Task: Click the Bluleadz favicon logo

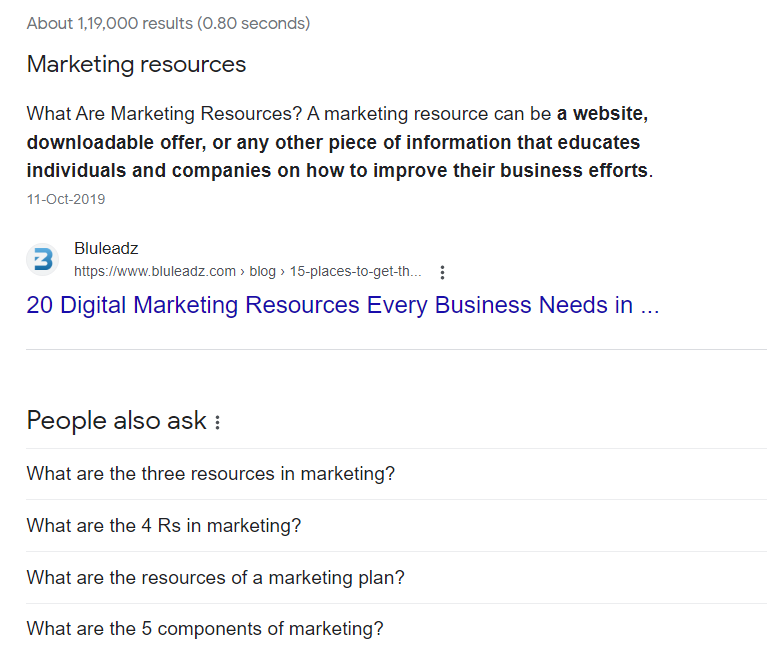Action: click(43, 259)
